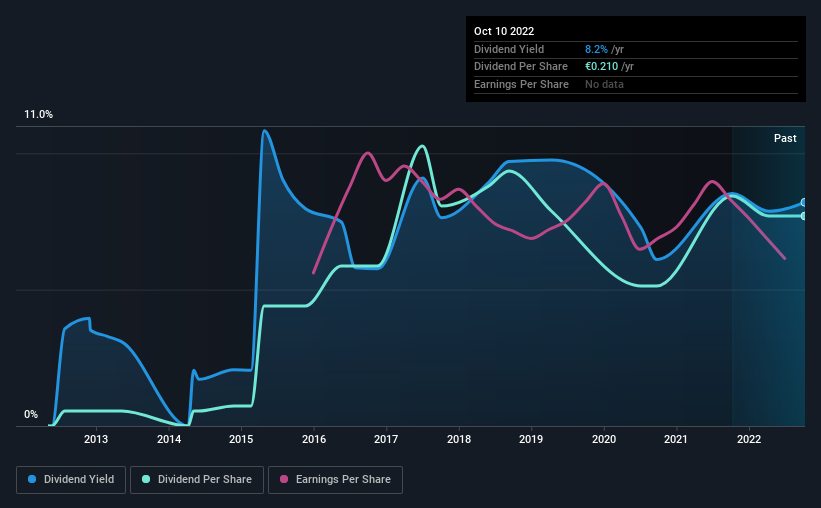Select the 2015 x-axis label
This screenshot has width=821, height=508.
click(241, 439)
